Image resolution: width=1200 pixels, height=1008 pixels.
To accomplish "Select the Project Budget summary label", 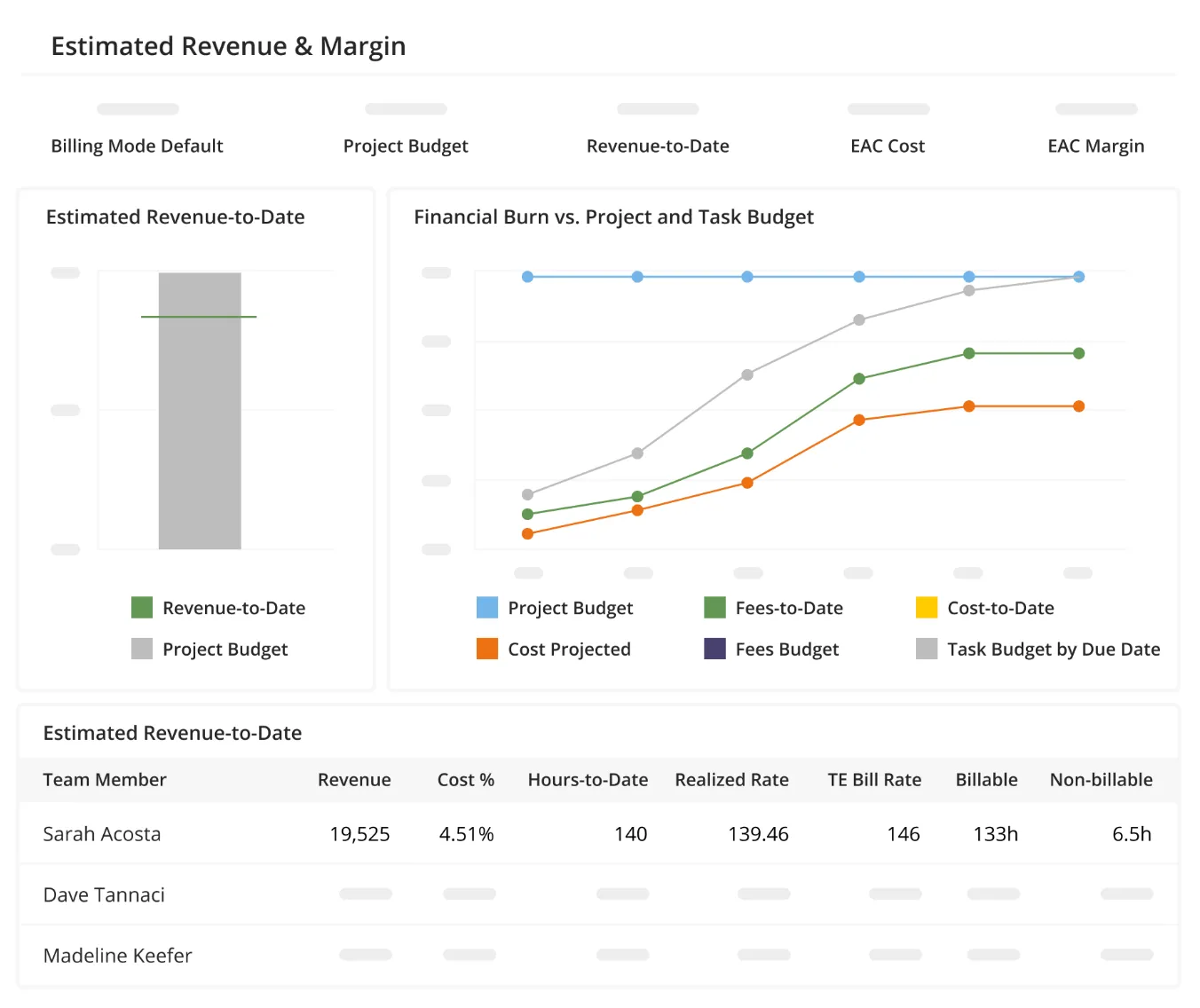I will point(406,146).
